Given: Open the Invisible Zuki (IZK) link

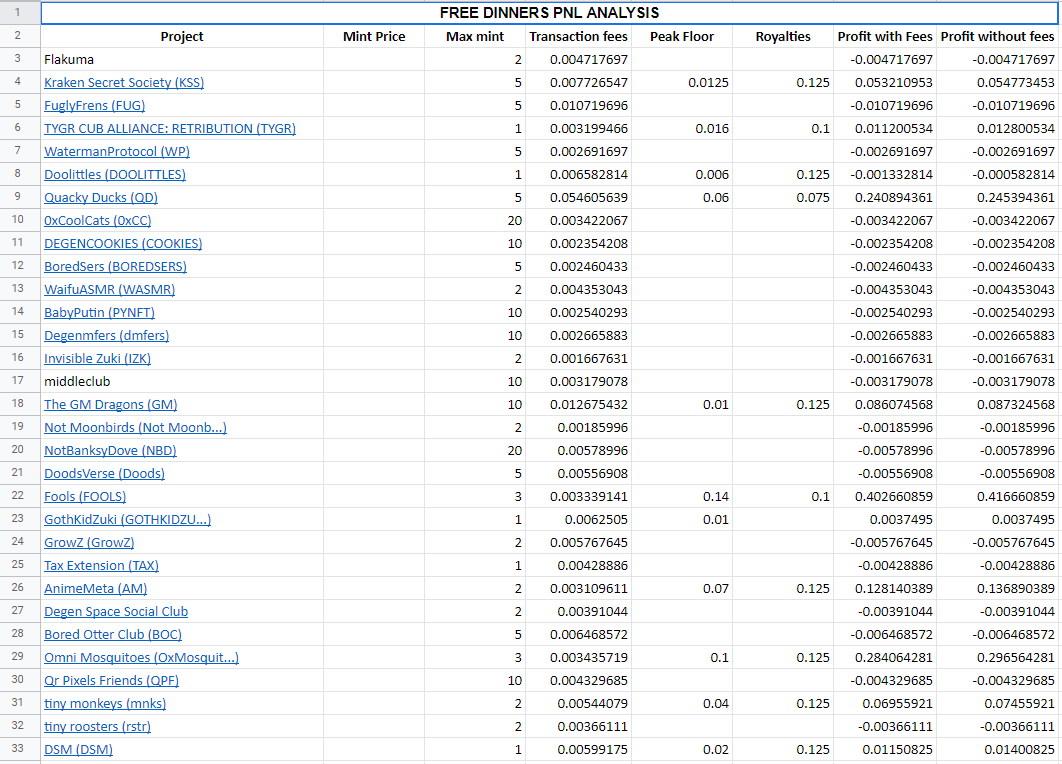Looking at the screenshot, I should point(98,359).
